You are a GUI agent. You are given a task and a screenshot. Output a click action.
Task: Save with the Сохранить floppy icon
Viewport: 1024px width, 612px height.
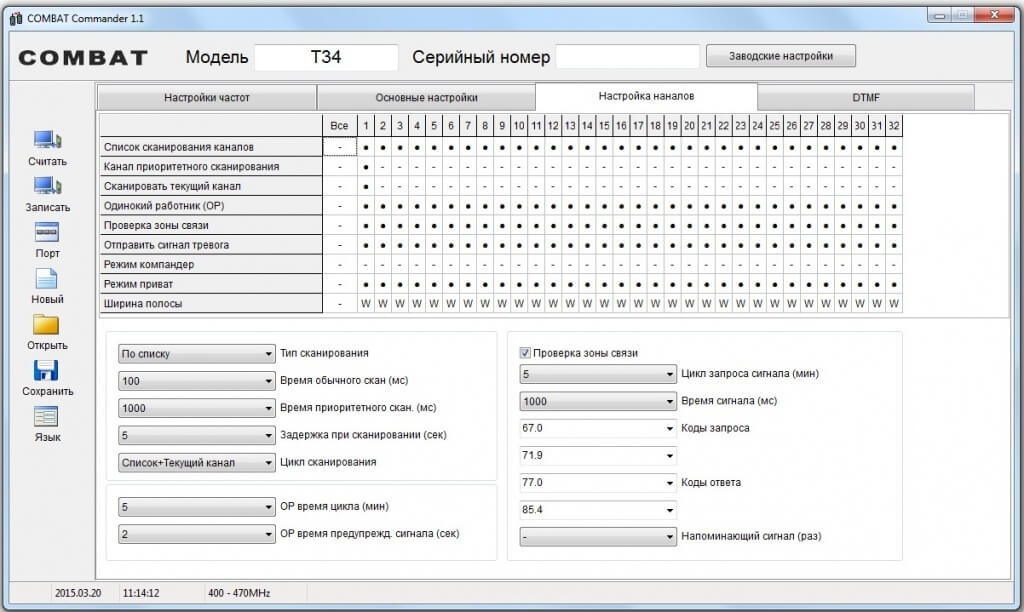coord(46,370)
